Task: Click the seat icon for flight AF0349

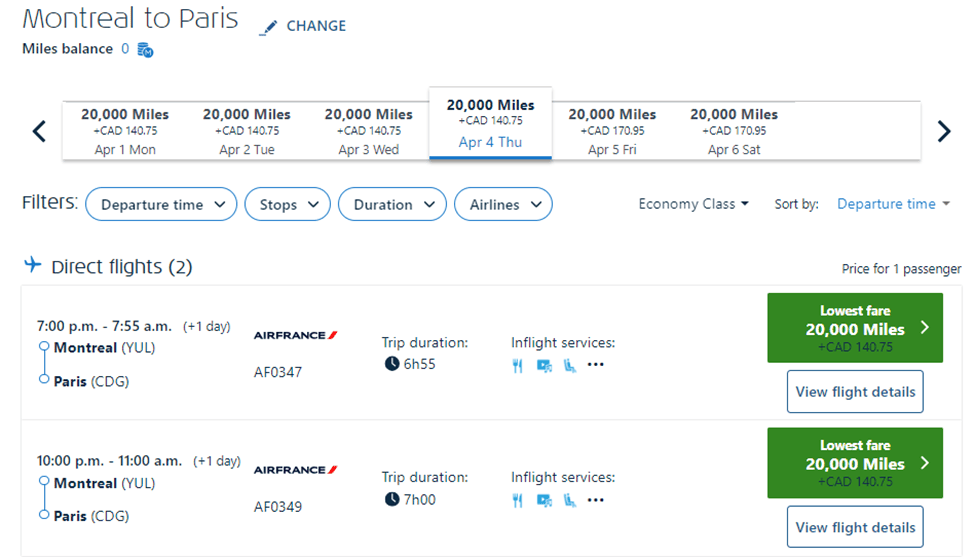Action: coord(569,500)
